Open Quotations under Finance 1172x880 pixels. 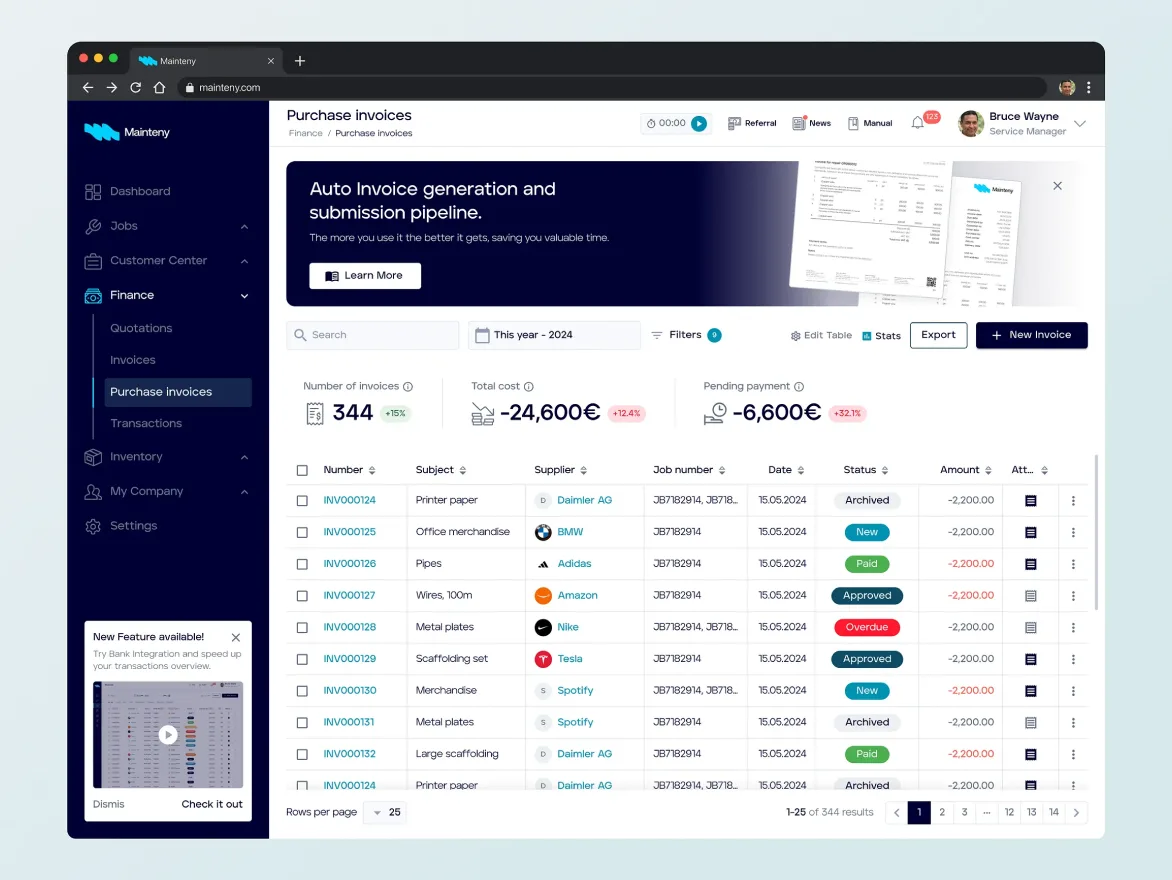(x=141, y=328)
